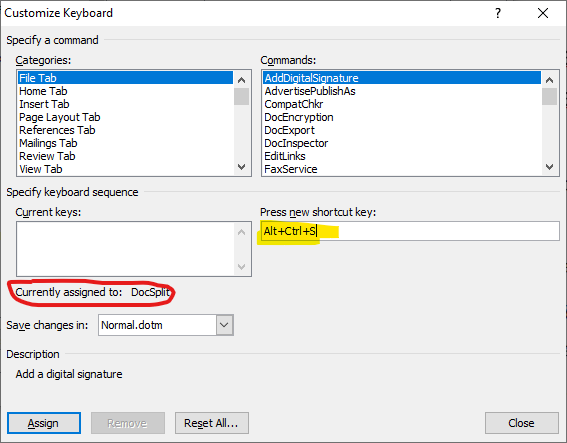
Task: Select Home Tab category
Action: pos(125,91)
